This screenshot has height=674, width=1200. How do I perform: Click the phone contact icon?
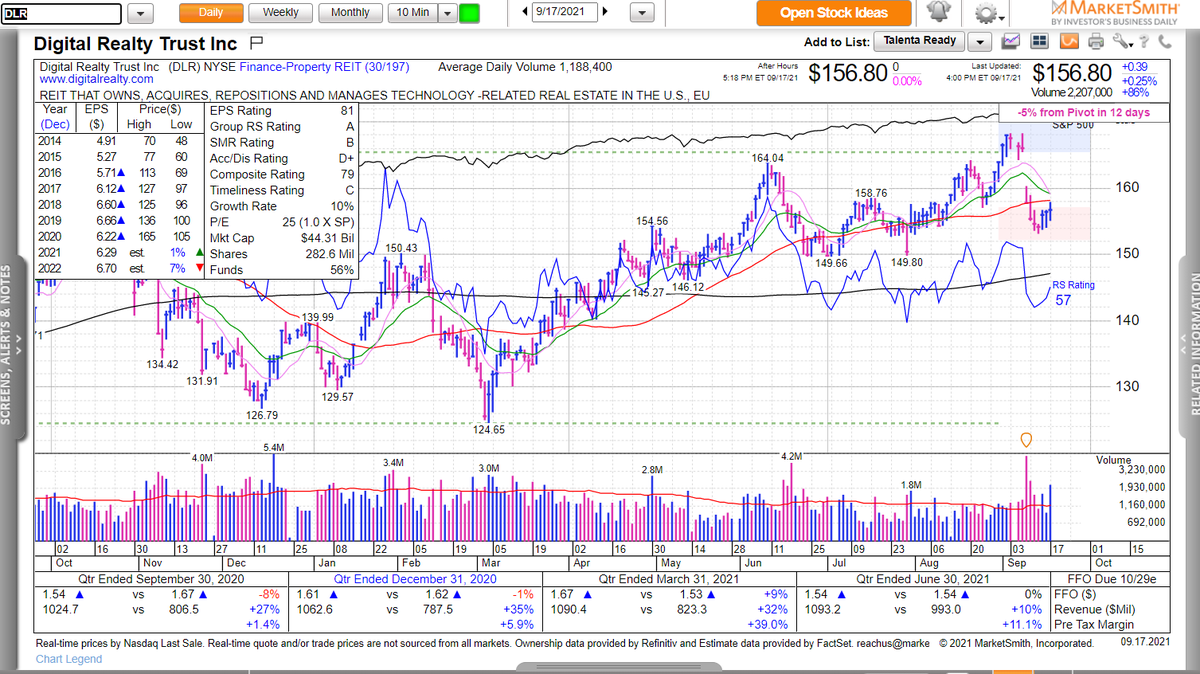(1164, 42)
